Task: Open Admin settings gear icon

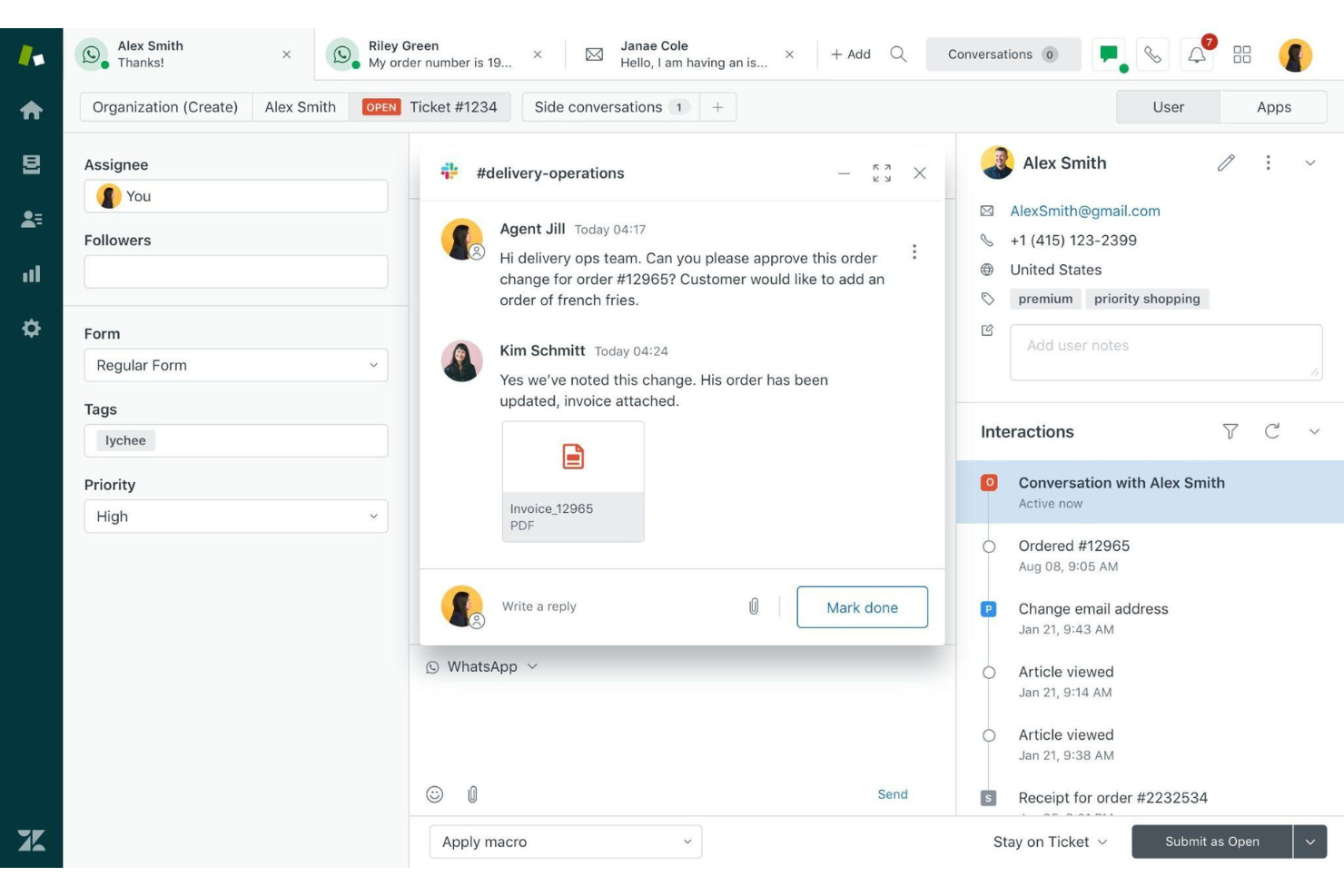Action: pyautogui.click(x=32, y=328)
